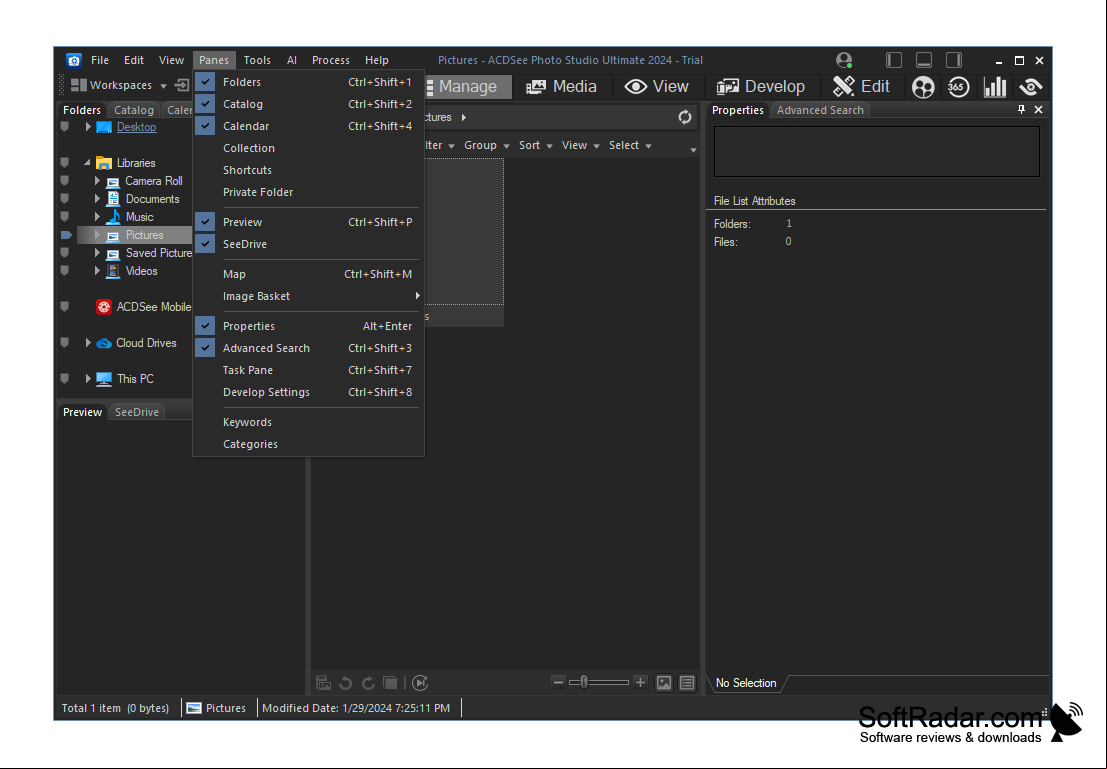Click the Properties preview box
The width and height of the screenshot is (1107, 769).
pyautogui.click(x=876, y=152)
